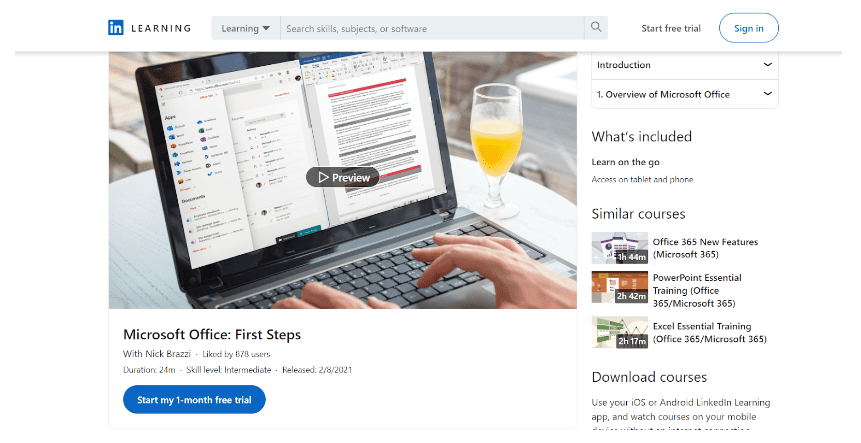This screenshot has width=861, height=443.
Task: Click the Introduction section heading
Action: click(624, 65)
